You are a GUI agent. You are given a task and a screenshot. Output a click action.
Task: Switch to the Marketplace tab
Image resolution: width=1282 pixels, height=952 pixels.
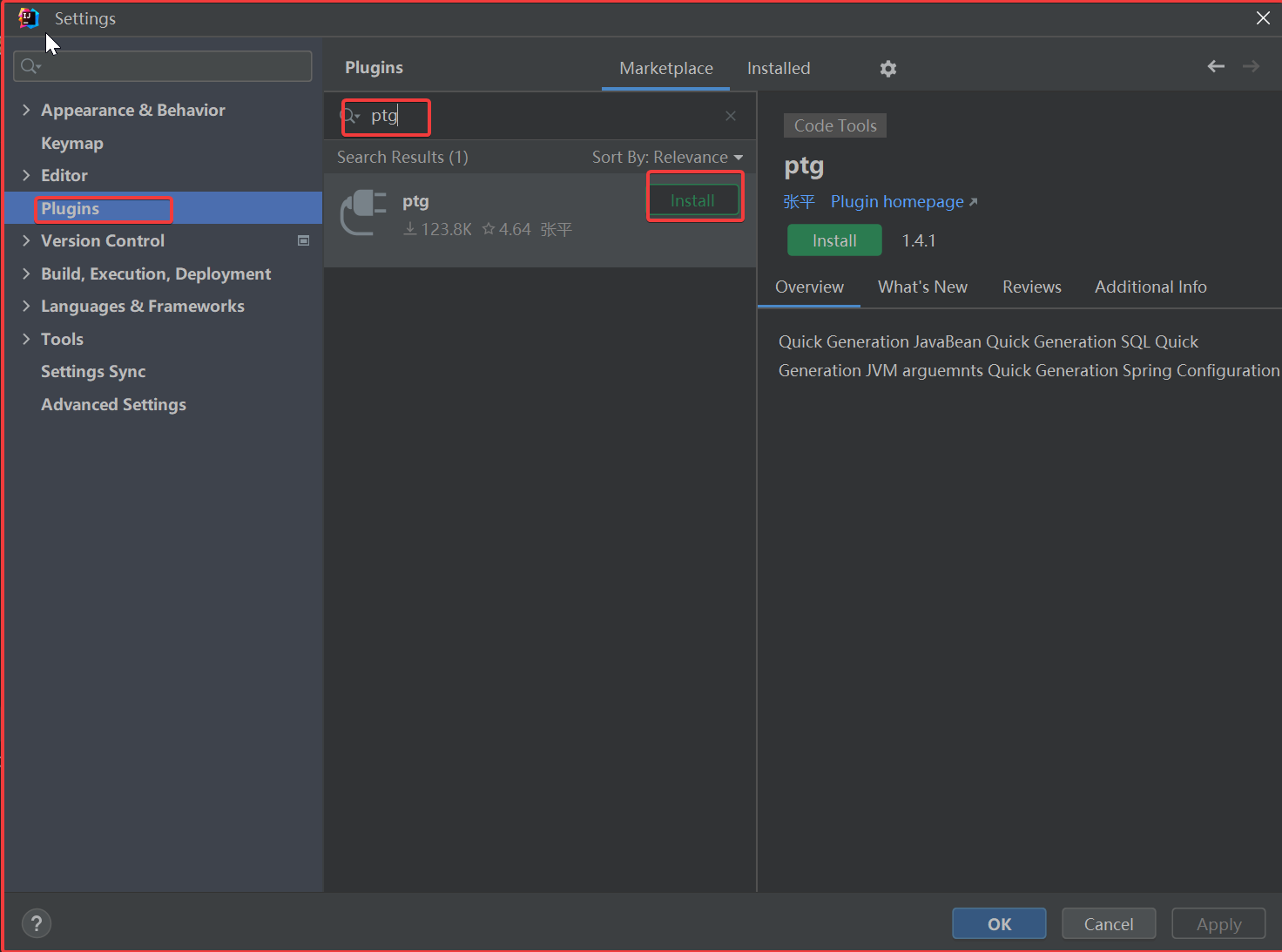pyautogui.click(x=666, y=68)
